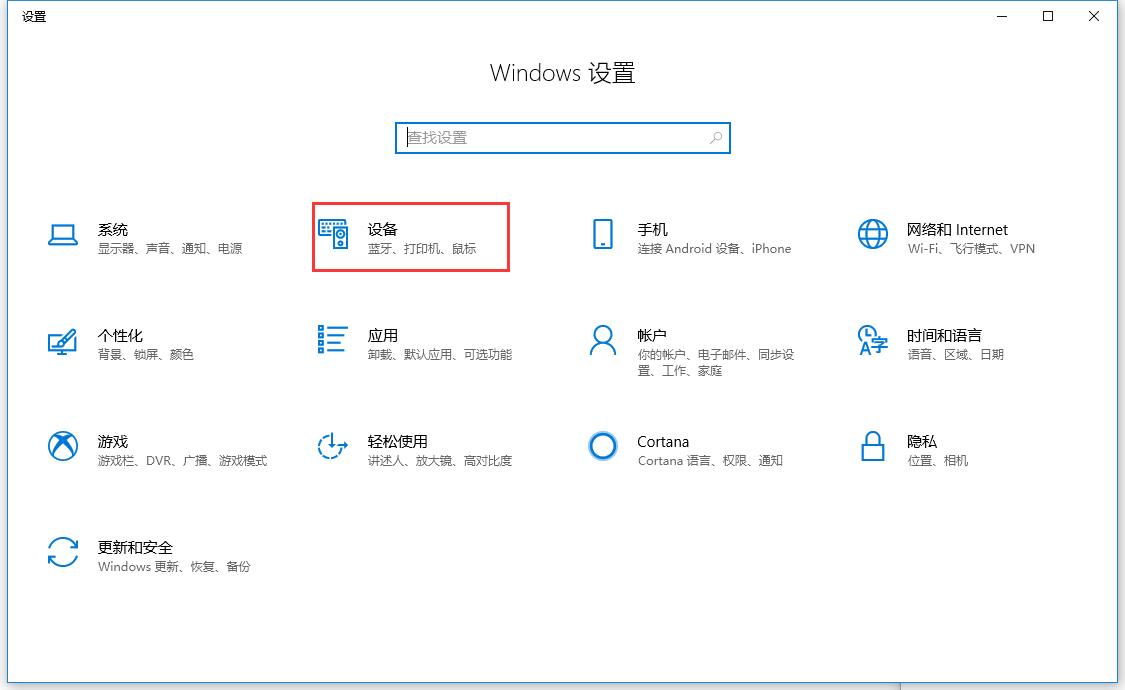1125x690 pixels.
Task: Click description 连接 Android 设备、iPhone
Action: click(x=715, y=249)
